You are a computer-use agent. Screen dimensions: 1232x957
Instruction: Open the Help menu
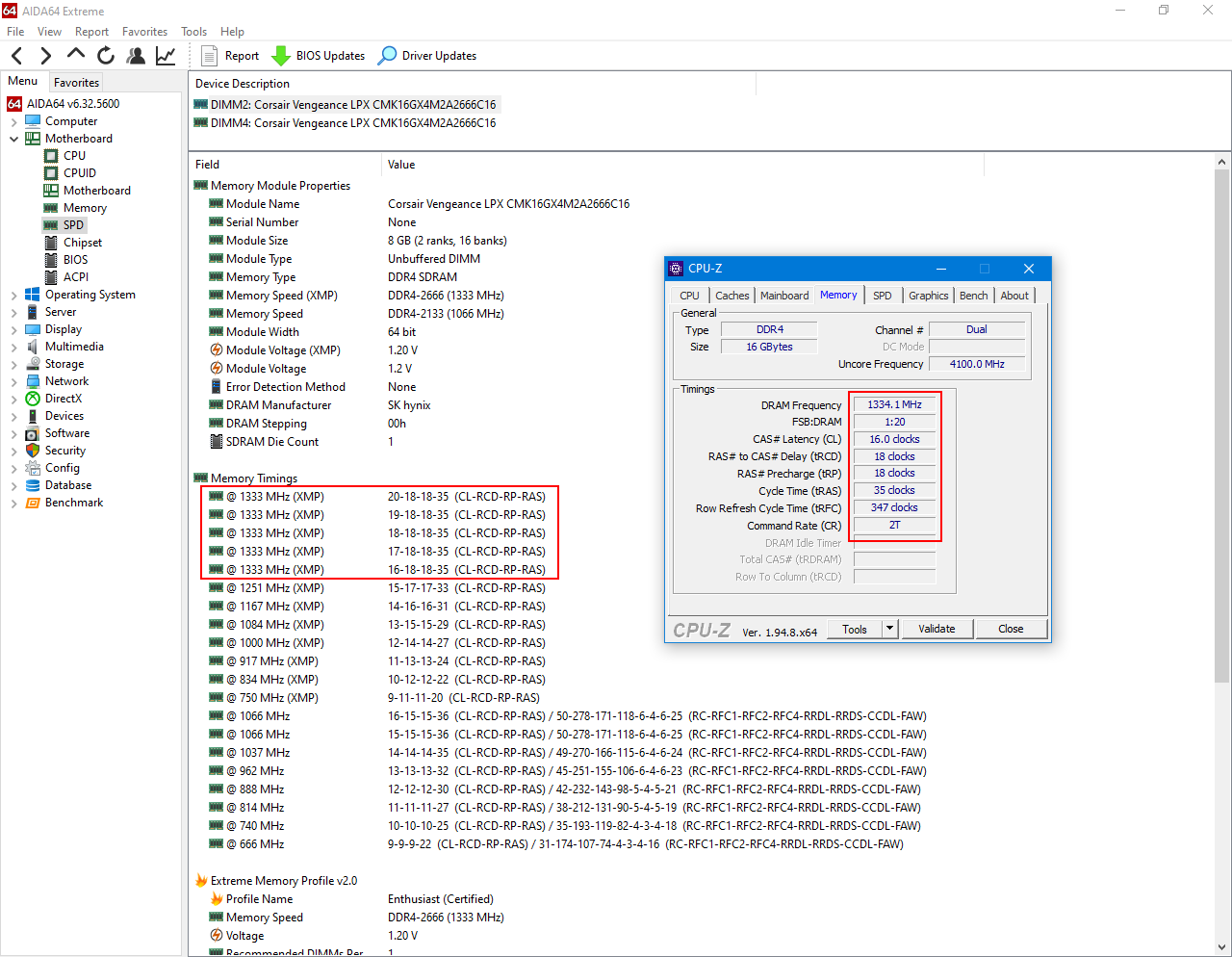point(232,32)
